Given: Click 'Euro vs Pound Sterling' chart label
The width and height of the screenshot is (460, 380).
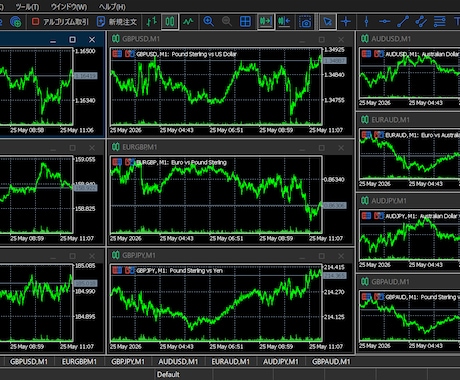Looking at the screenshot, I should click(199, 162).
